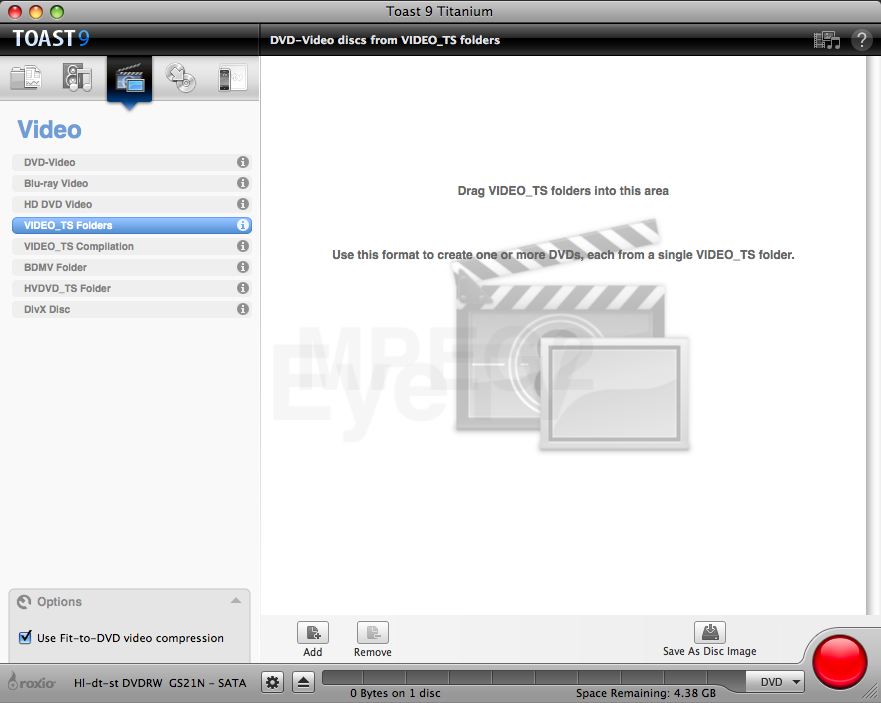Toggle Use Fit-to-DVD video compression
881x703 pixels.
click(x=25, y=637)
